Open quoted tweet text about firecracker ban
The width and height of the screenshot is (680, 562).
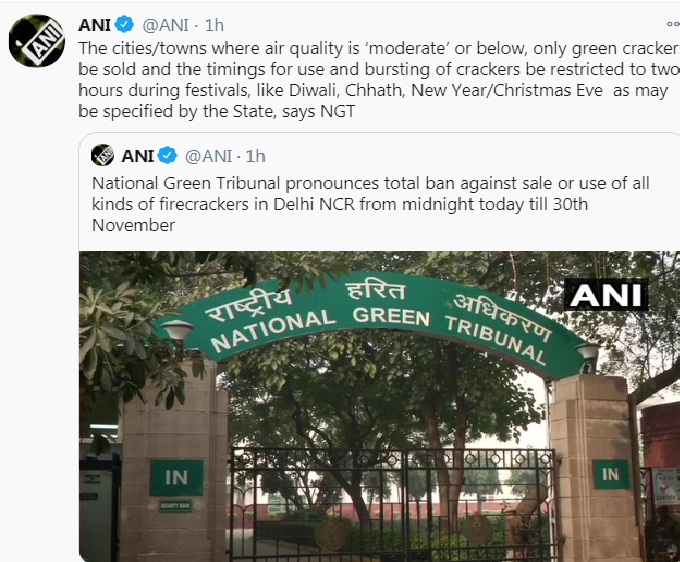[370, 204]
